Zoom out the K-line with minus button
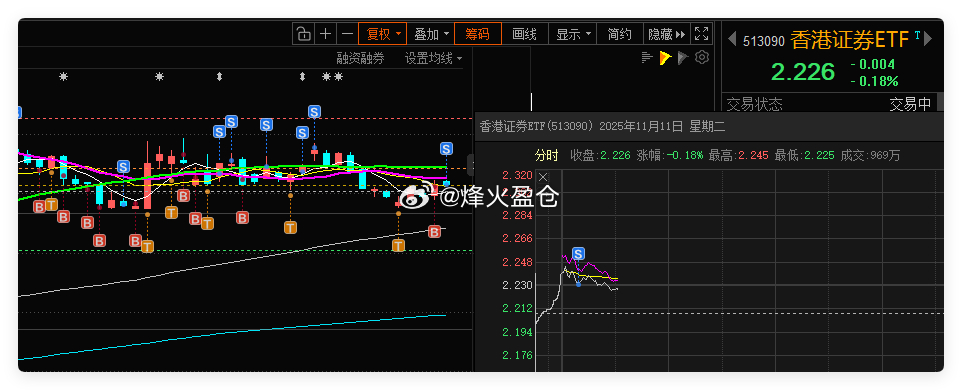Viewport: 962px width, 390px height. pyautogui.click(x=347, y=34)
